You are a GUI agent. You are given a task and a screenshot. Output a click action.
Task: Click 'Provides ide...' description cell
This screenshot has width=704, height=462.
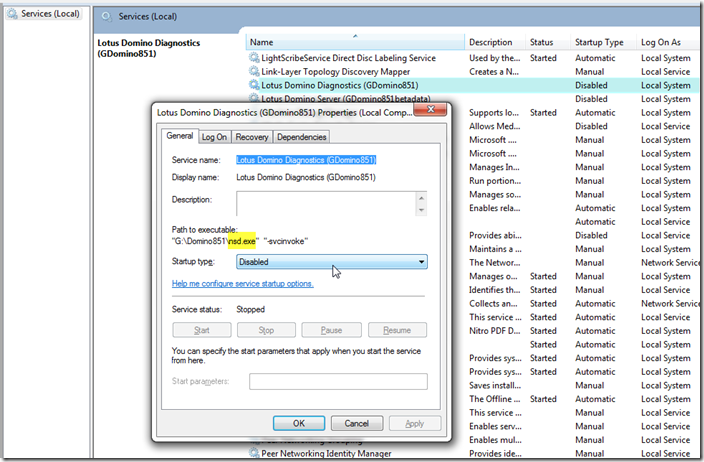tap(495, 453)
